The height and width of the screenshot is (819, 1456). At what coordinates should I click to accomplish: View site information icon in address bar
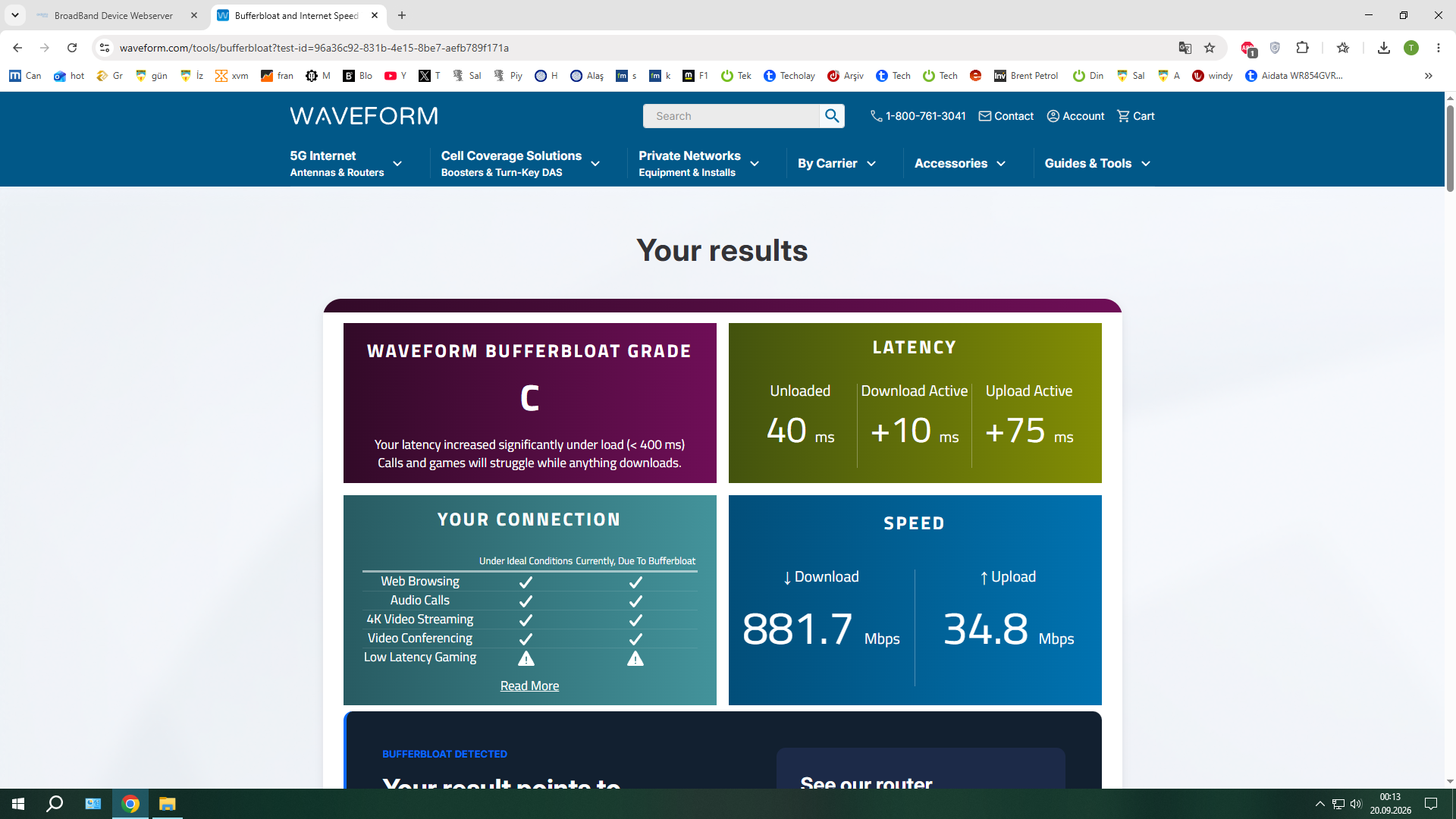point(105,48)
